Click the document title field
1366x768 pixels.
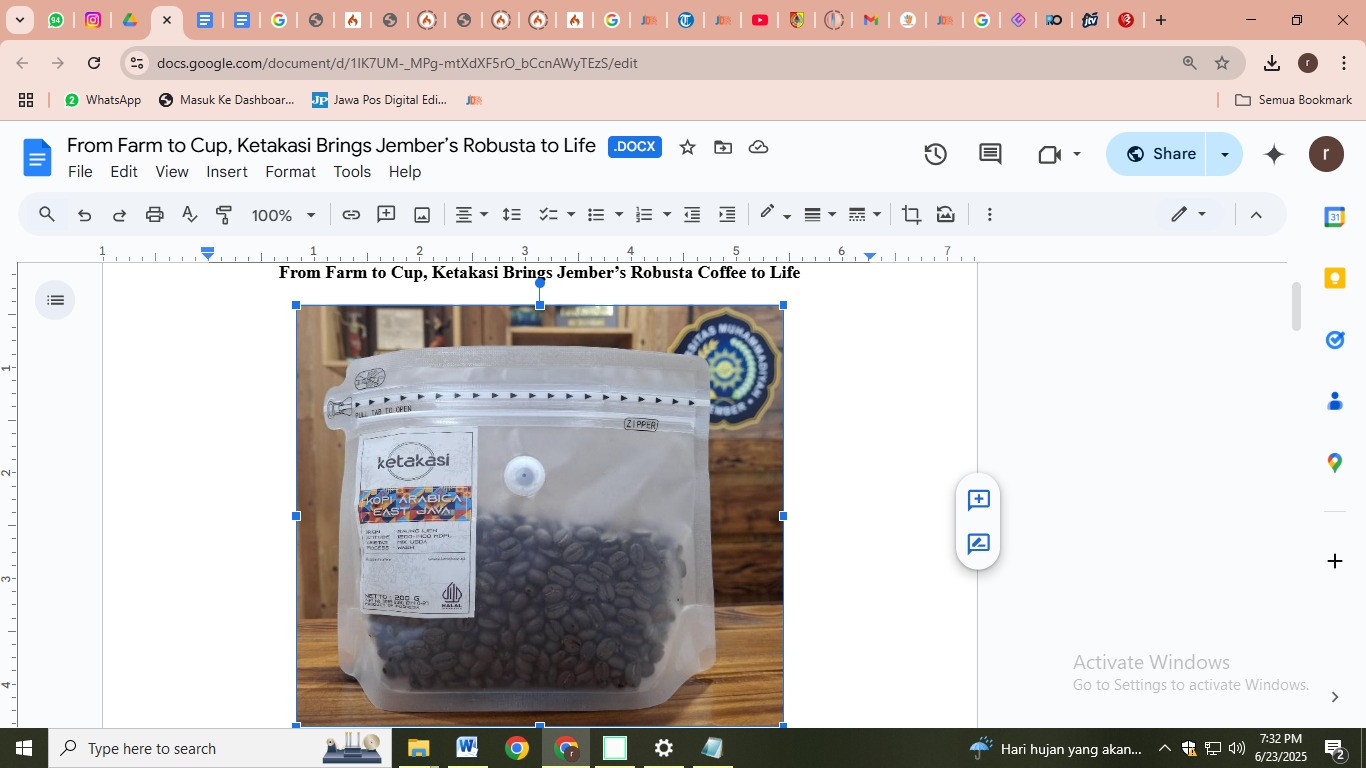331,146
